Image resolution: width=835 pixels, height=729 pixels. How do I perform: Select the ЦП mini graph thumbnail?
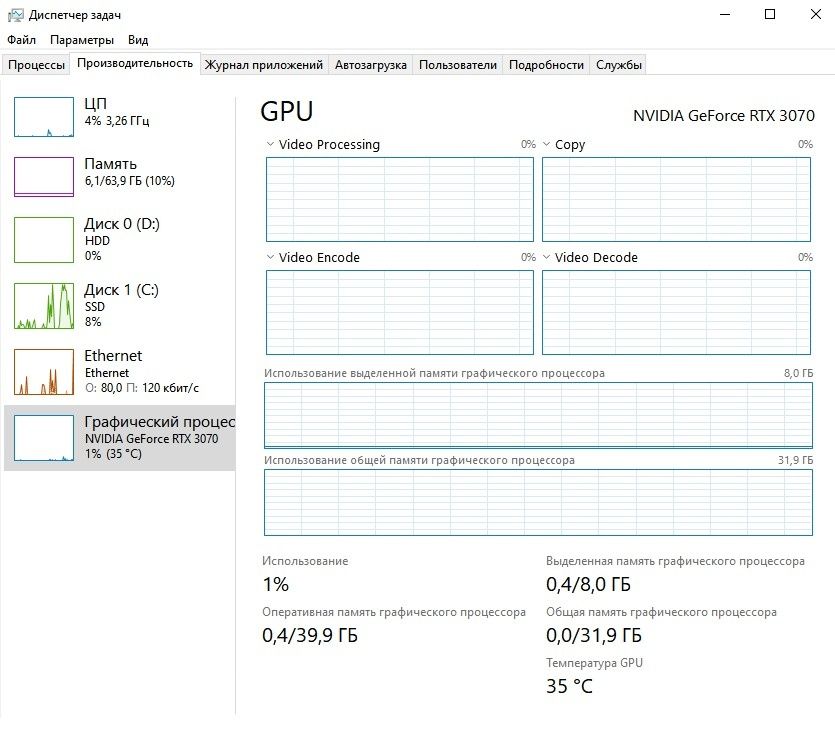click(x=44, y=117)
